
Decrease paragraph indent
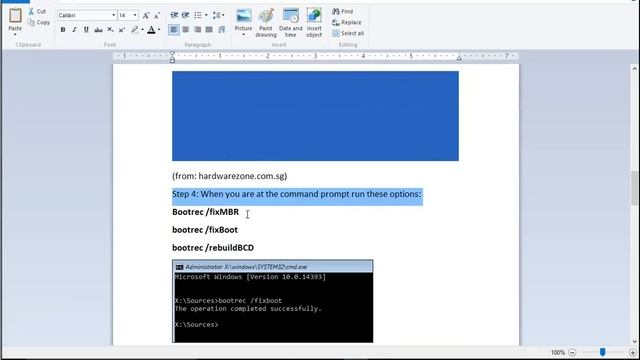[174, 16]
